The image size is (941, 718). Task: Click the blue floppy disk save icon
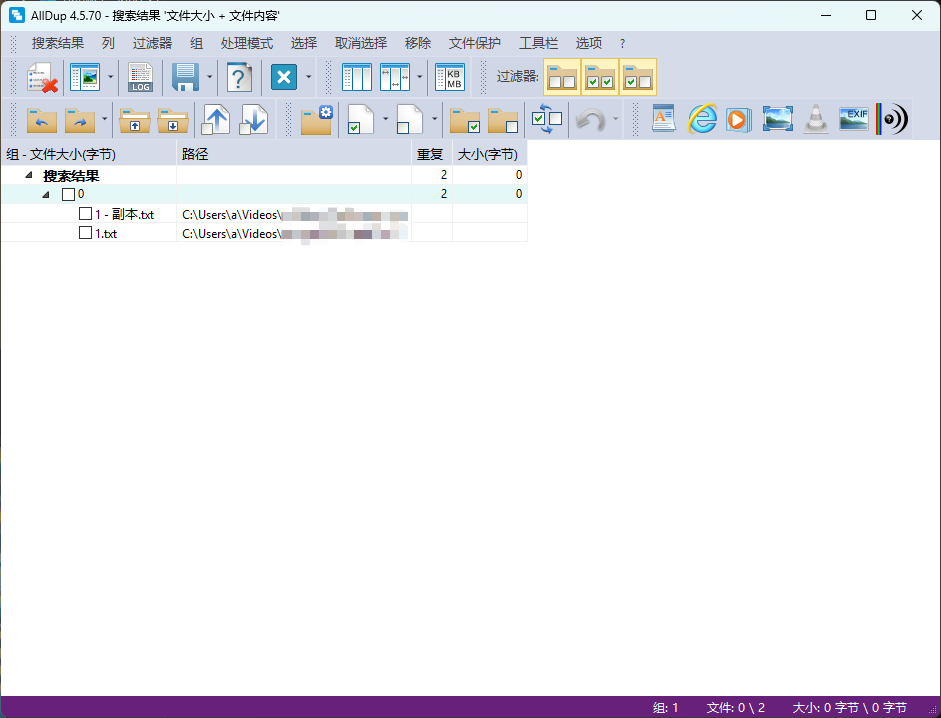click(x=186, y=77)
